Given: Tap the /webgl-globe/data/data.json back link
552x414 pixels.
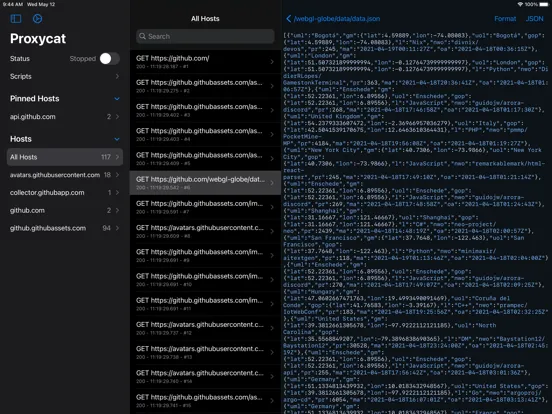Looking at the screenshot, I should (337, 19).
